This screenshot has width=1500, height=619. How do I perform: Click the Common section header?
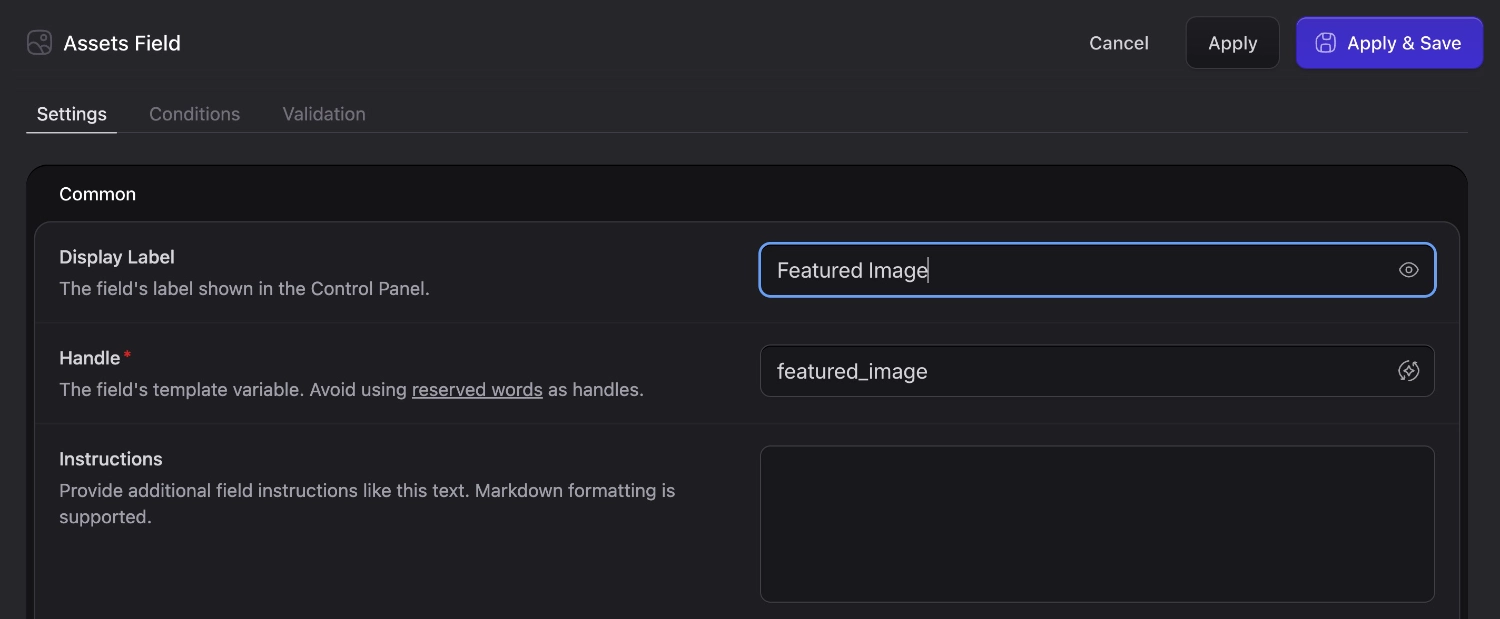[x=97, y=193]
